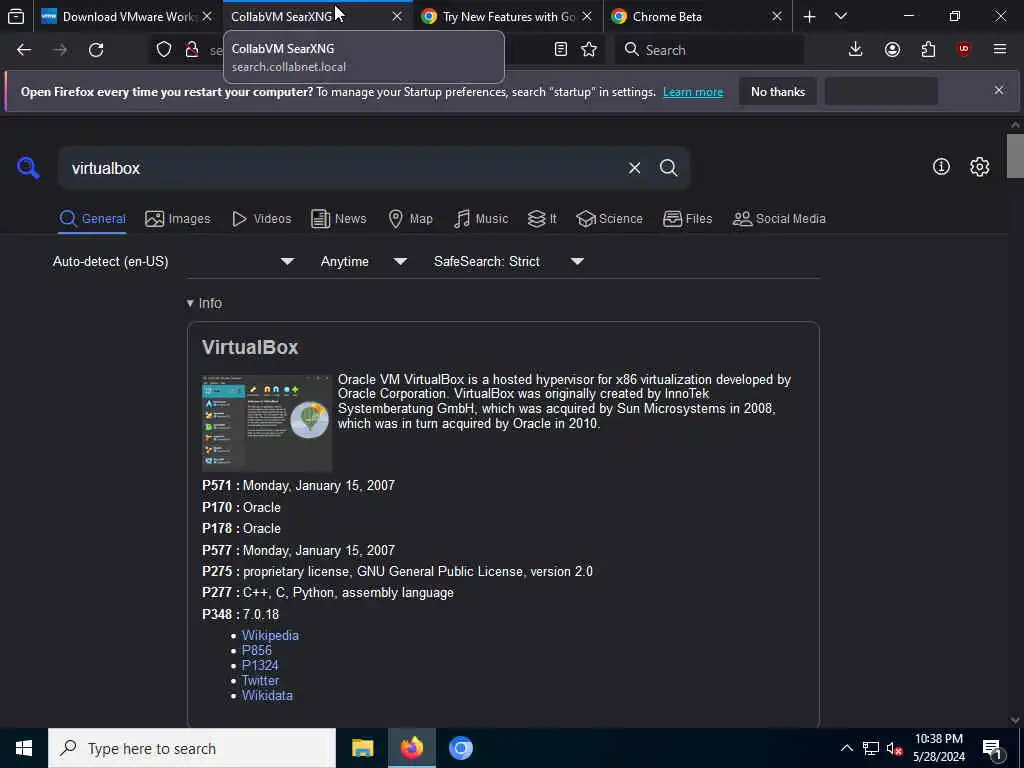This screenshot has width=1024, height=768.
Task: Select the News search category
Action: (x=339, y=219)
